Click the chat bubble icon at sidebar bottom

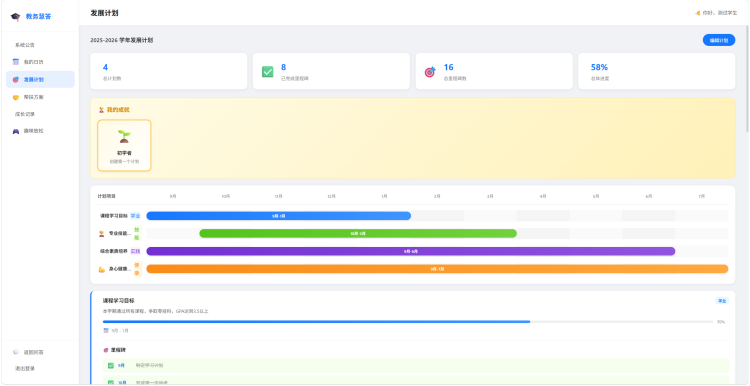pyautogui.click(x=15, y=352)
